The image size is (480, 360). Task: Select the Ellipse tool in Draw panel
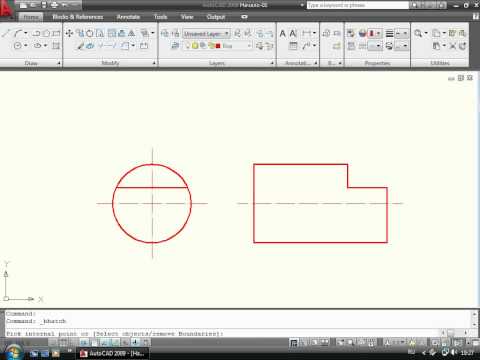pyautogui.click(x=37, y=46)
